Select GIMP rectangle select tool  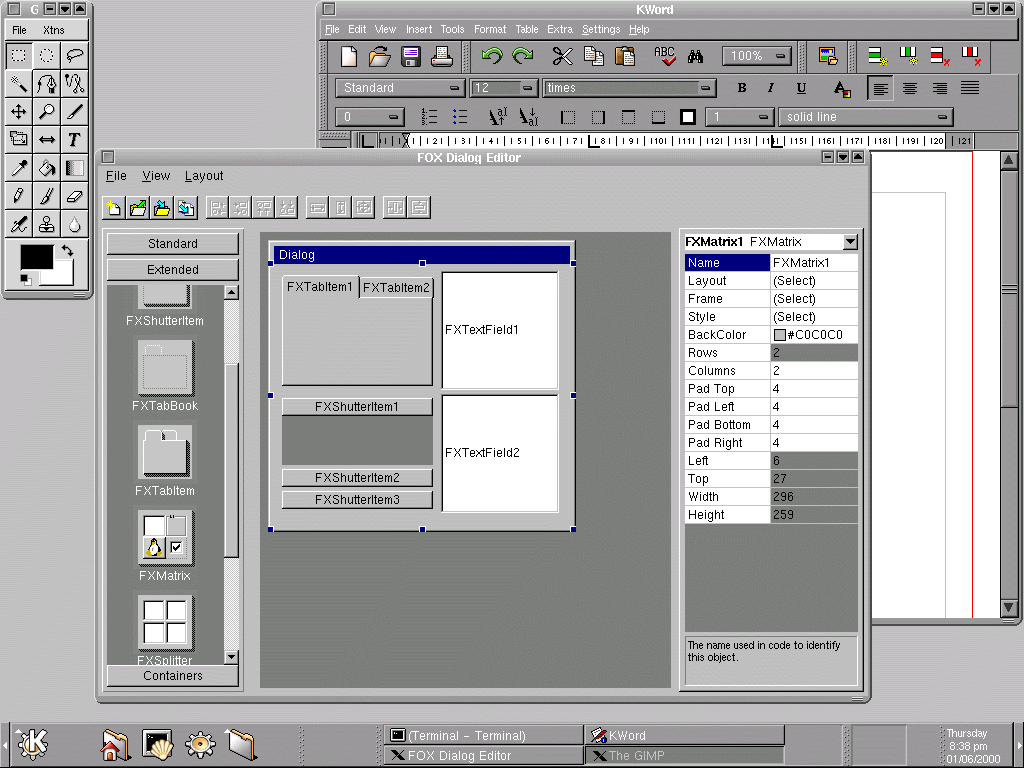tap(18, 56)
